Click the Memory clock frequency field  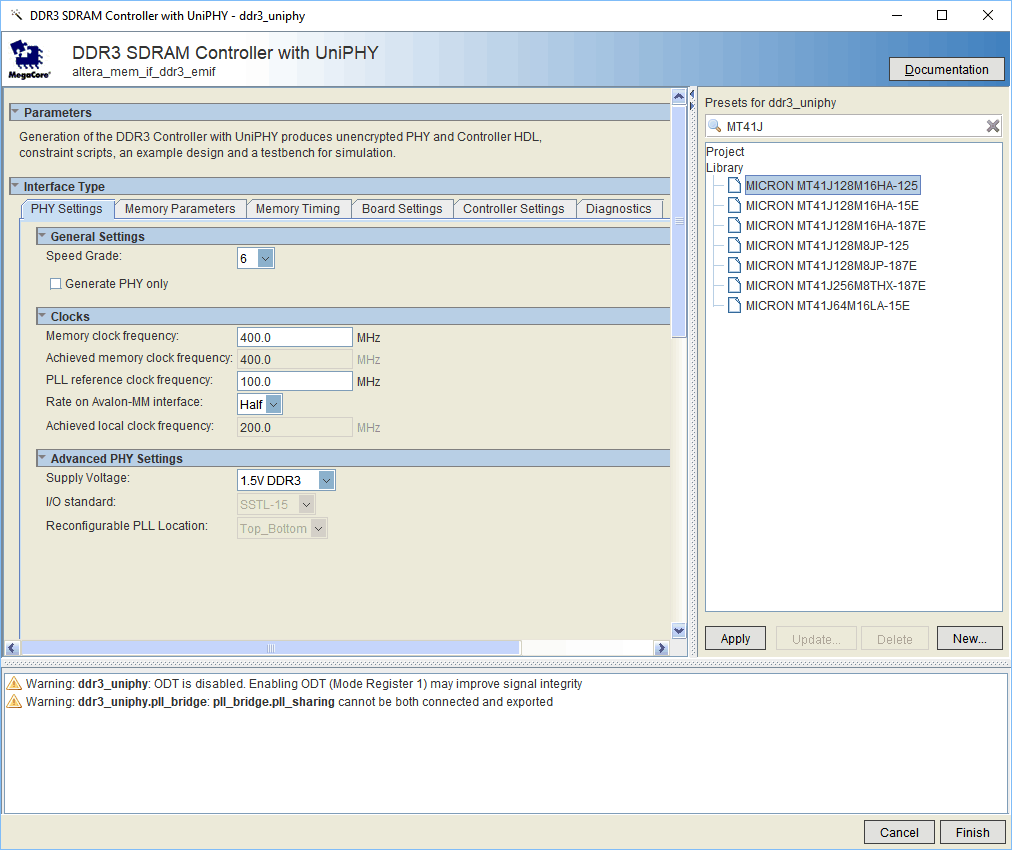click(295, 337)
